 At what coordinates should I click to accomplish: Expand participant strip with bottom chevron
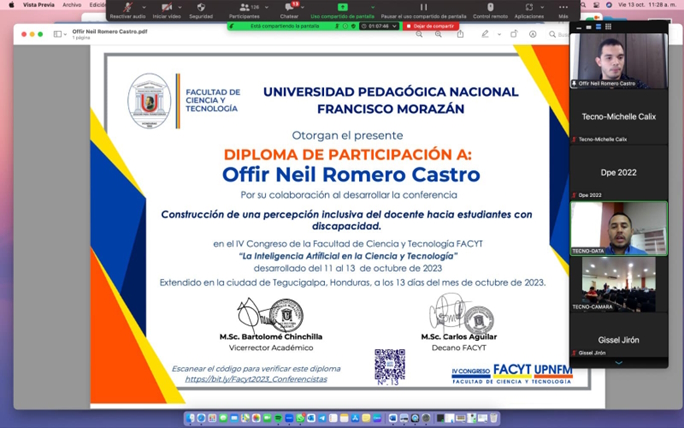coord(618,363)
